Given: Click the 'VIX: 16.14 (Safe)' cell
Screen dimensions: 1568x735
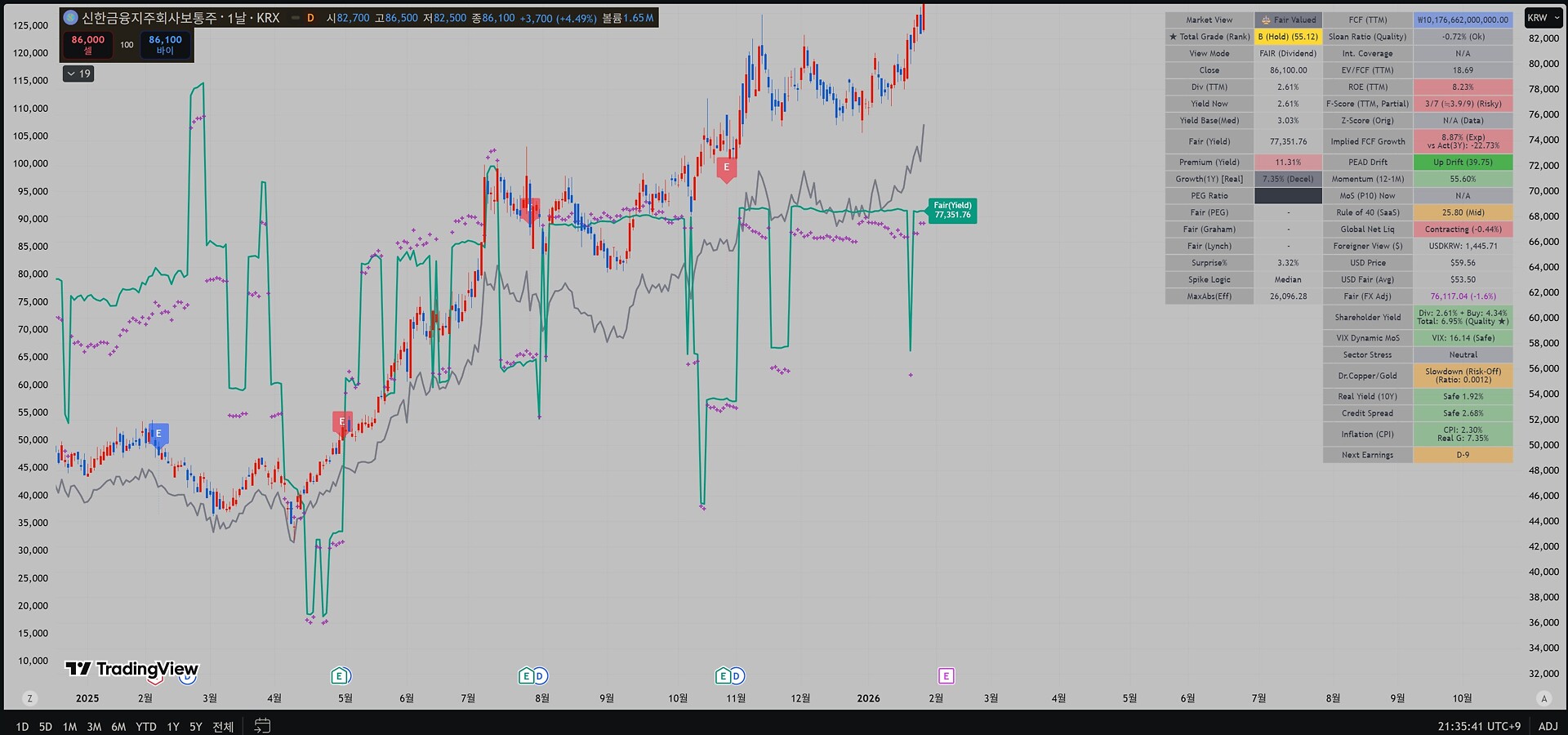Looking at the screenshot, I should (1463, 338).
